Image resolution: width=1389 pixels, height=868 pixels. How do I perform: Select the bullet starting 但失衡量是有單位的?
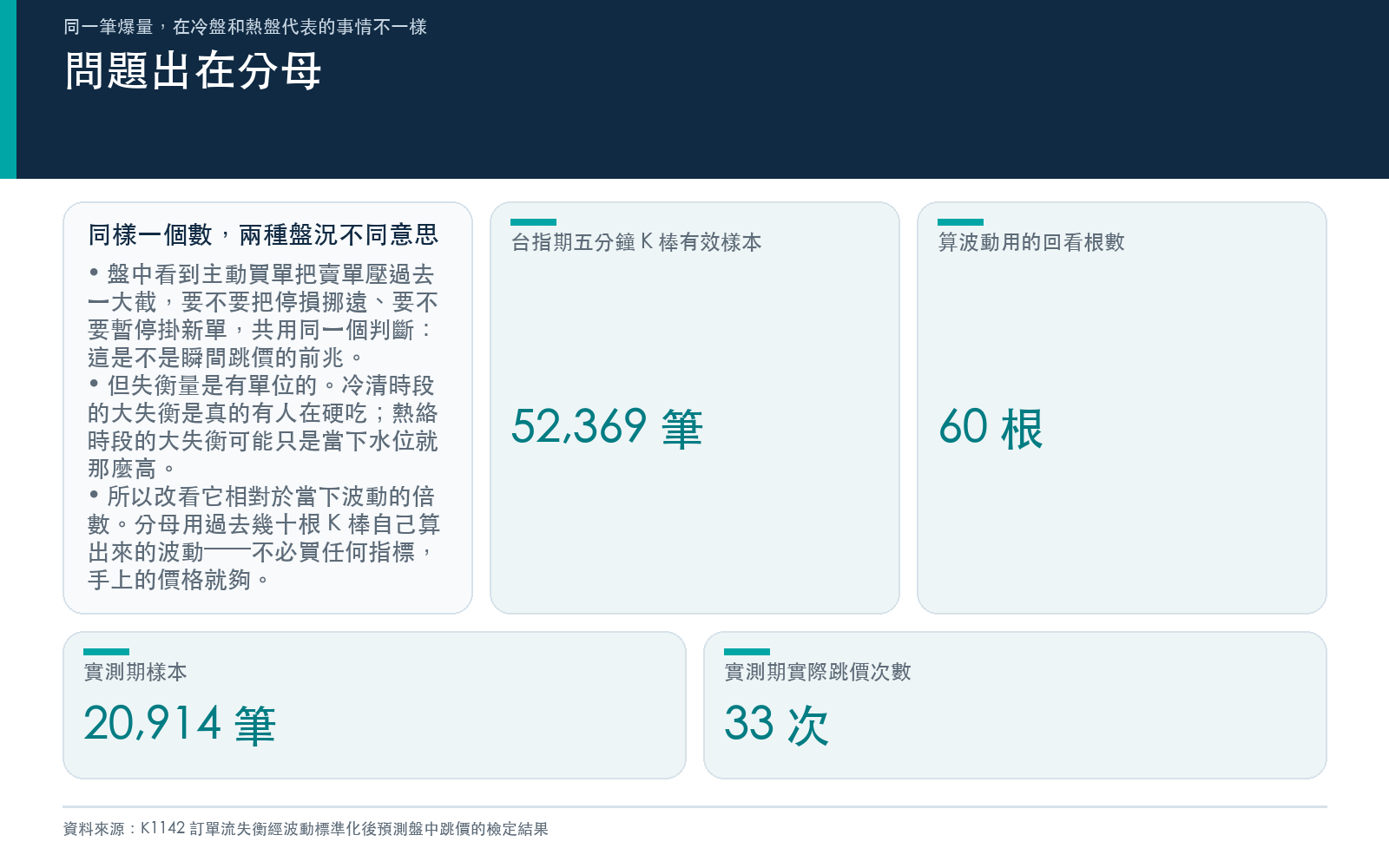click(x=263, y=427)
